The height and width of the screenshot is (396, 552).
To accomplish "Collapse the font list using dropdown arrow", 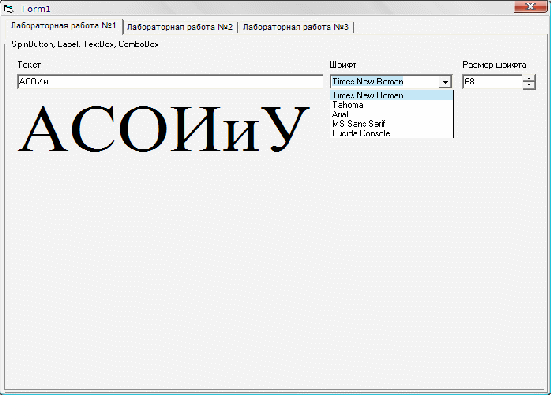I will 445,82.
